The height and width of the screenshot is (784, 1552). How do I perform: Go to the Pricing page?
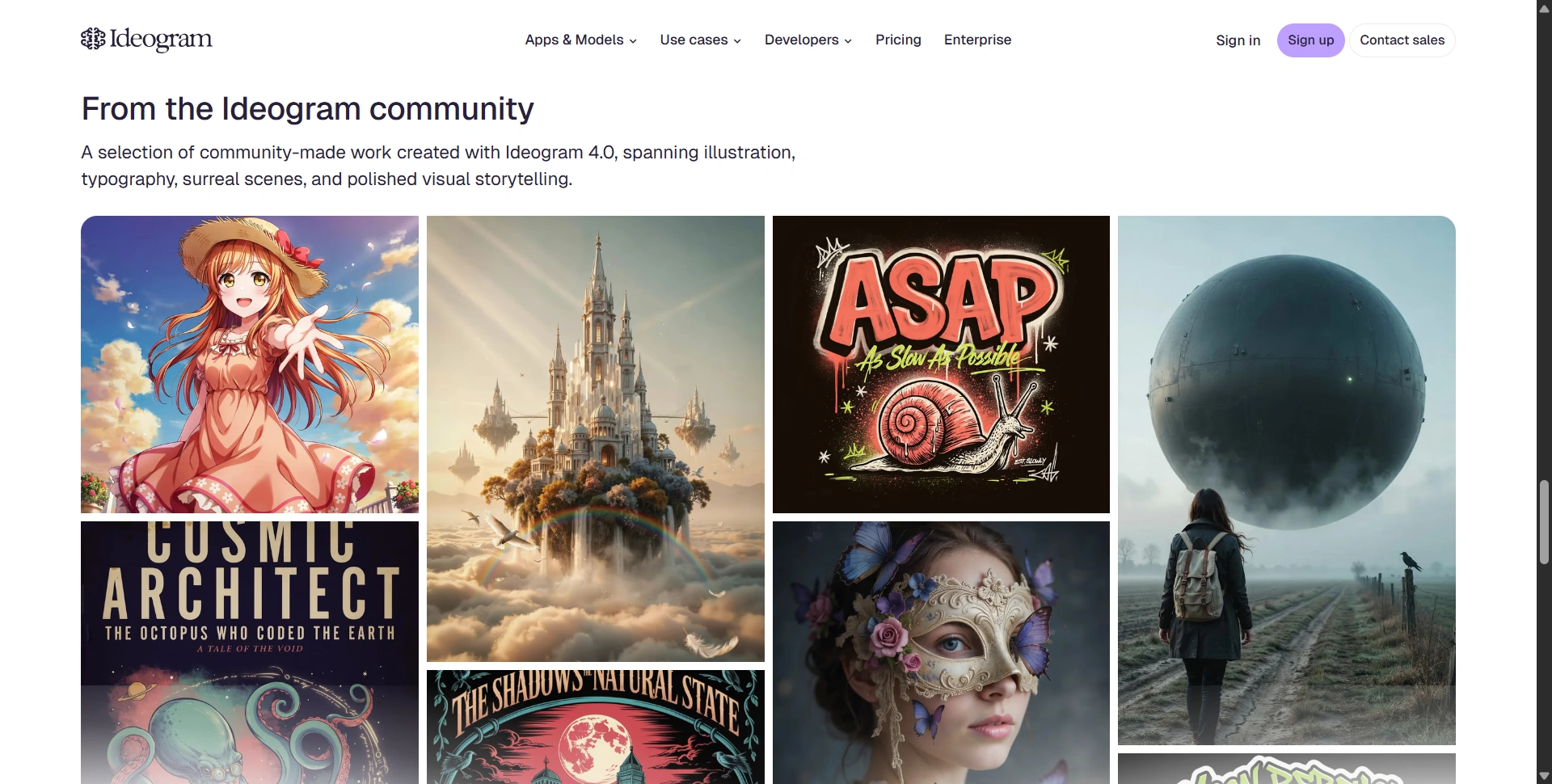[898, 40]
